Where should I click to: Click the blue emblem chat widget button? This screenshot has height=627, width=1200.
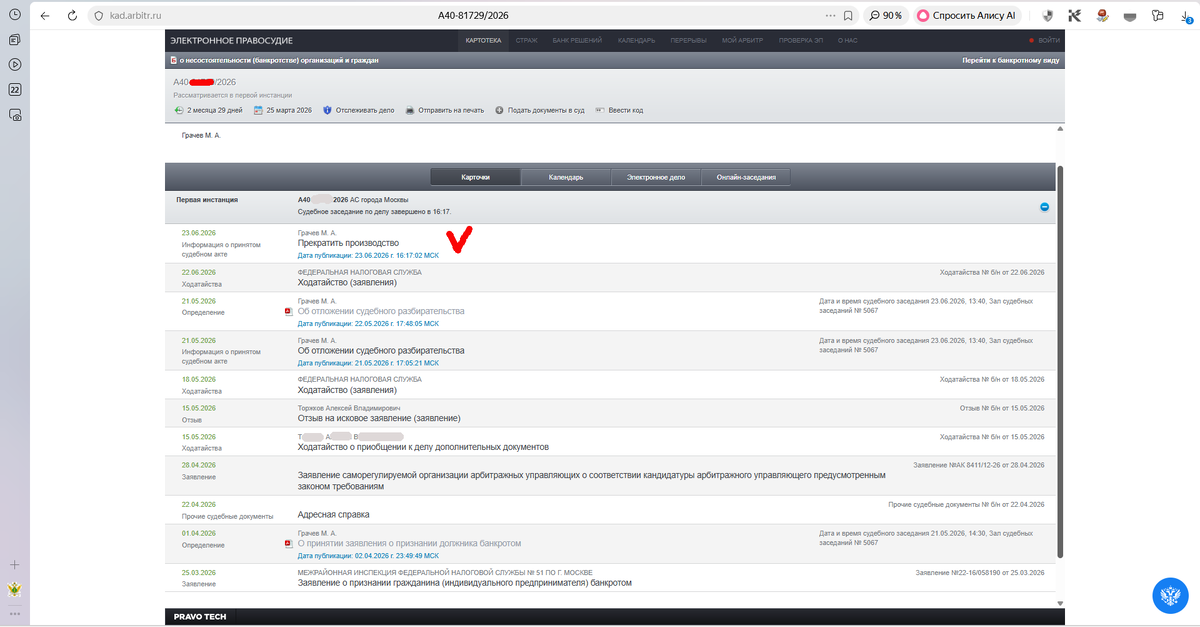(x=1171, y=597)
